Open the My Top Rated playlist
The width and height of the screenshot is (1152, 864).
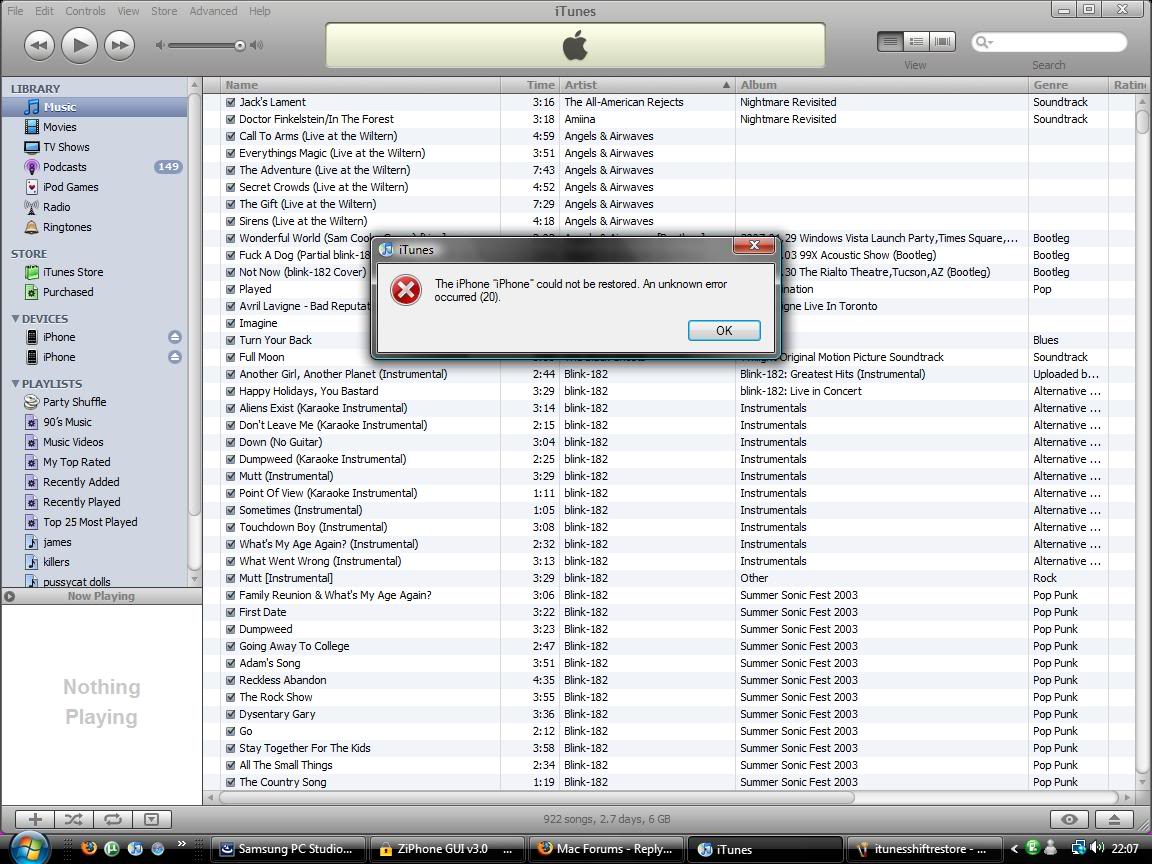click(x=76, y=462)
